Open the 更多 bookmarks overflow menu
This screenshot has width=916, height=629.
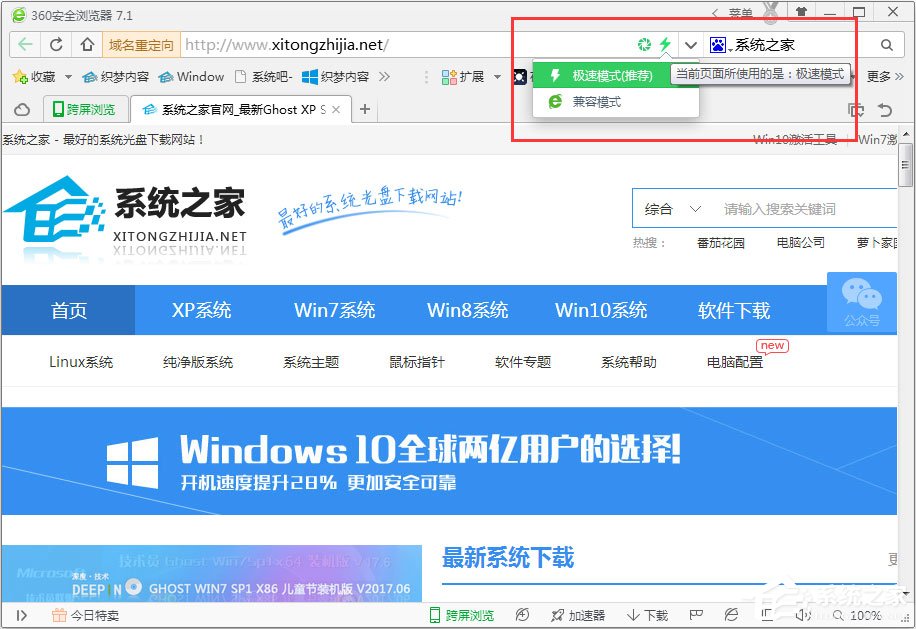(877, 76)
